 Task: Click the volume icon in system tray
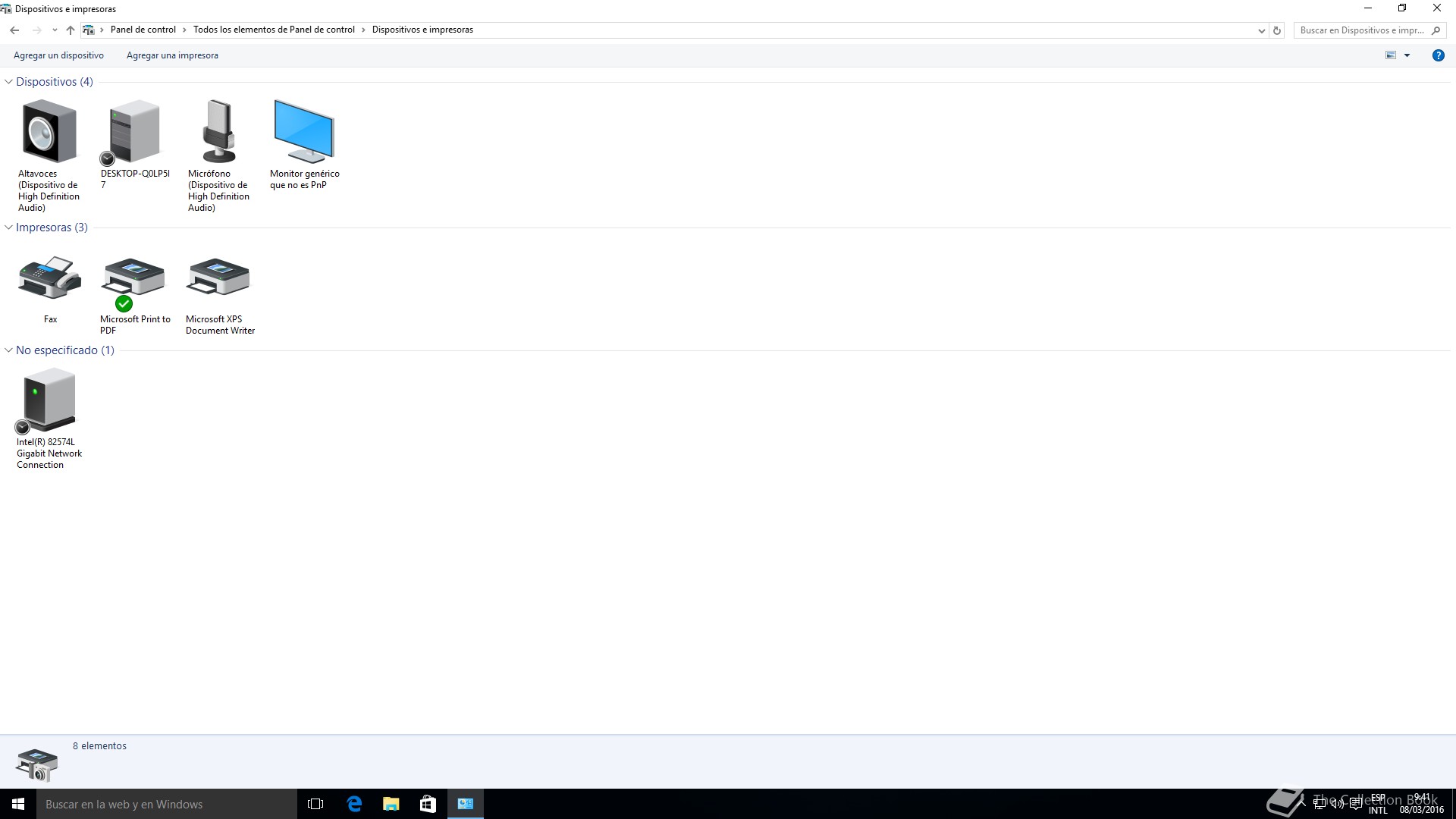[x=1338, y=805]
